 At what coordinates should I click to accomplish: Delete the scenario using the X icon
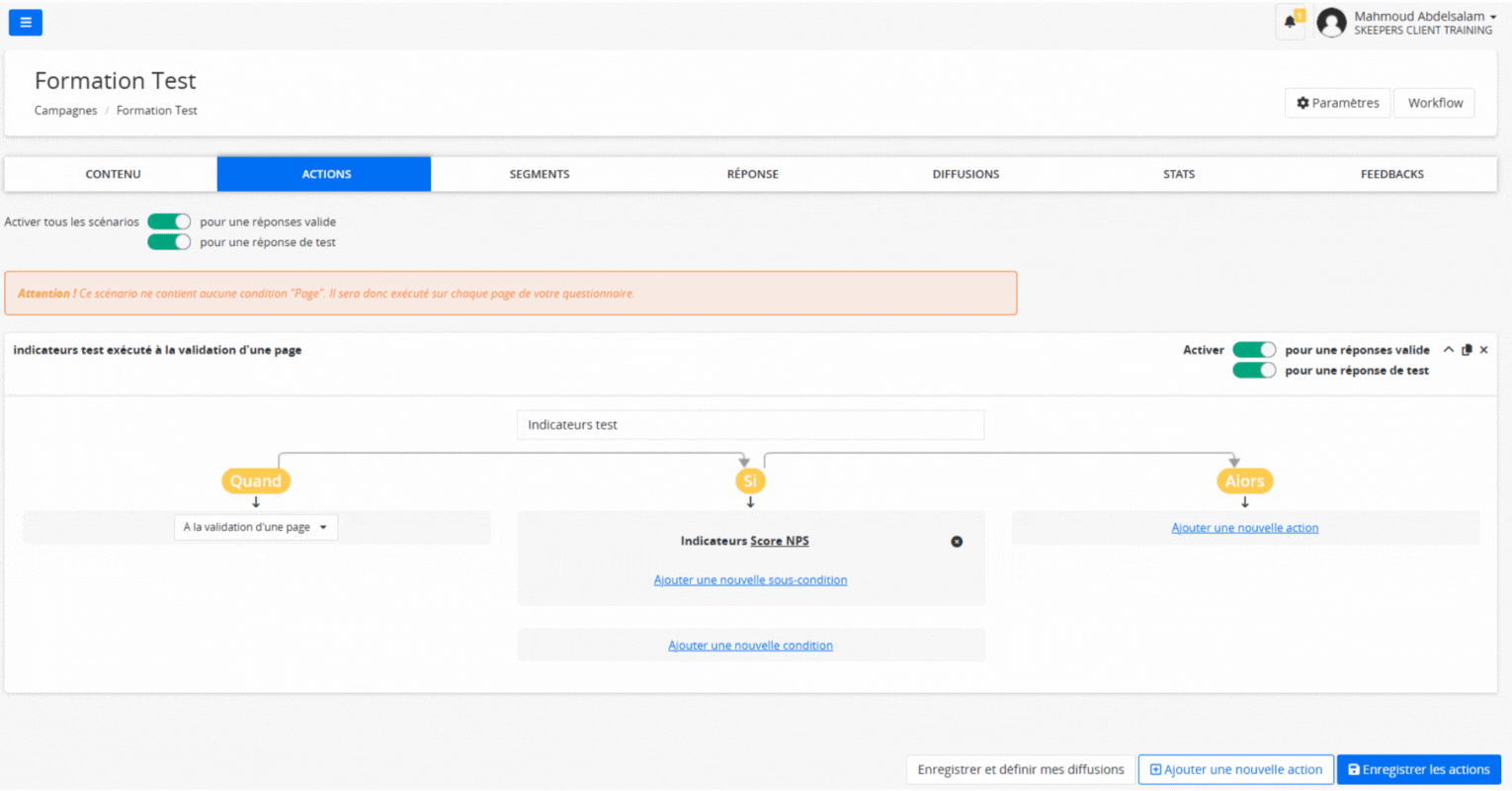[1483, 350]
